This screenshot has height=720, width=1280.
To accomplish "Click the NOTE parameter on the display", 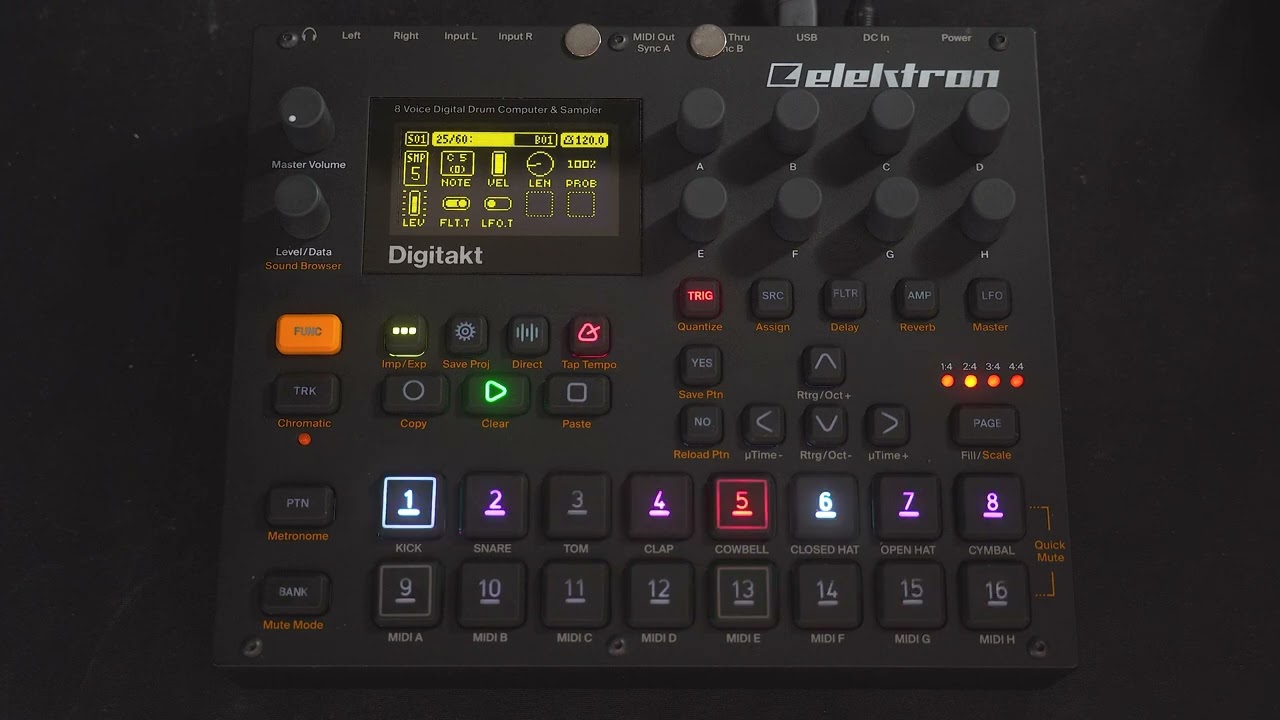I will [457, 170].
